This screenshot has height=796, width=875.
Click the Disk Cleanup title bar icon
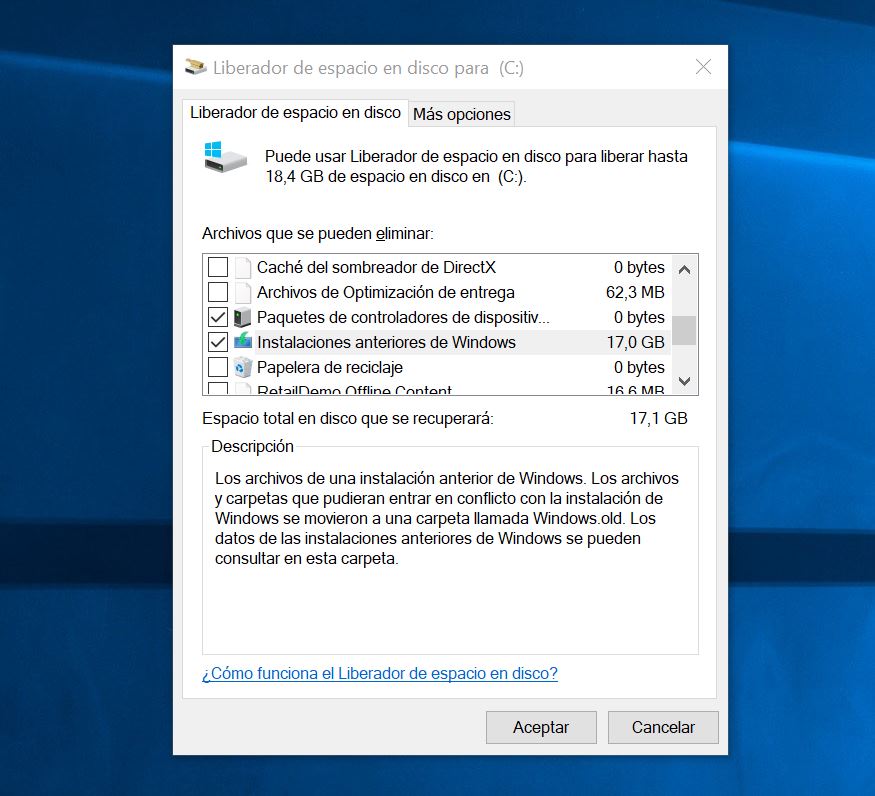[x=197, y=68]
